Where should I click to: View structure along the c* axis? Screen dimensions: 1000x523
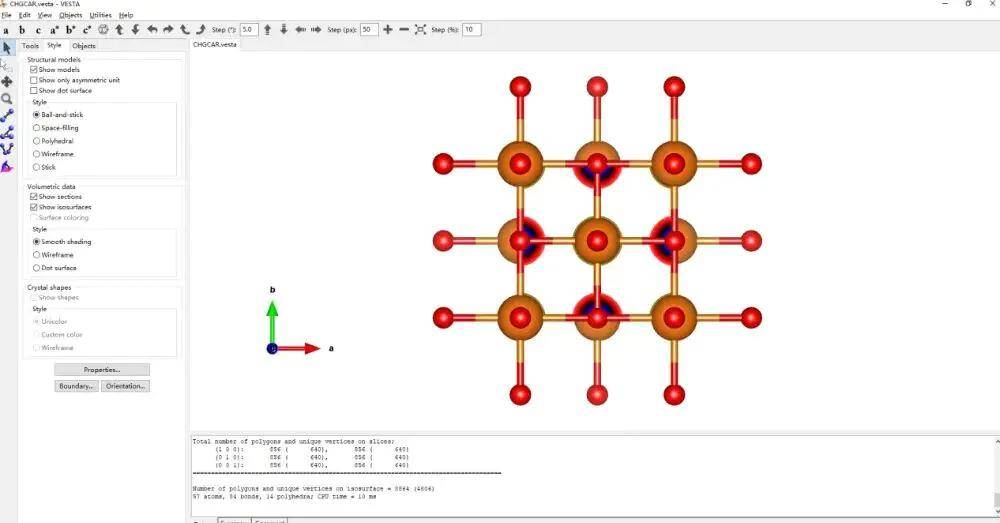tap(87, 30)
